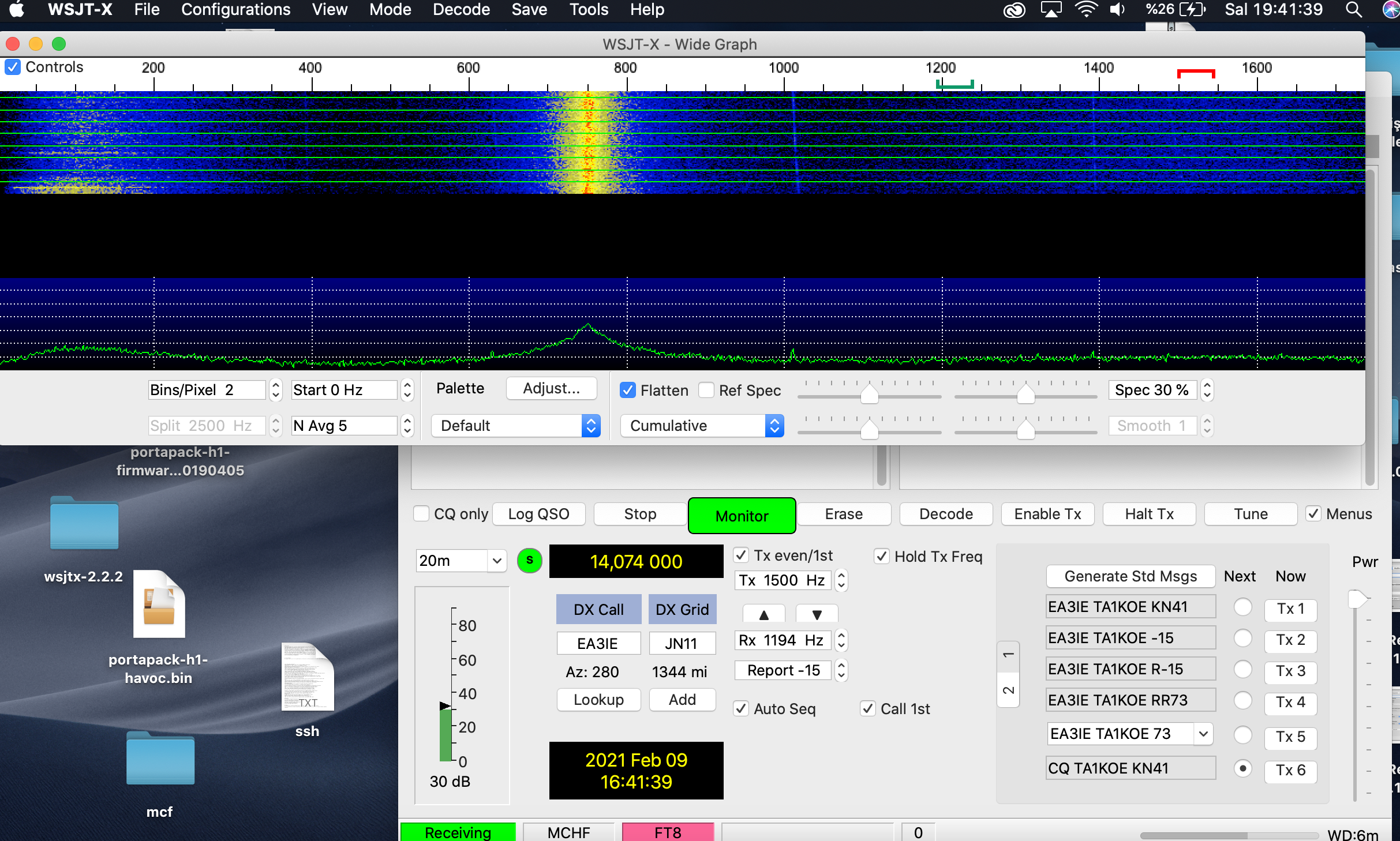
Task: Click the Tx frequency down arrow button
Action: click(817, 614)
